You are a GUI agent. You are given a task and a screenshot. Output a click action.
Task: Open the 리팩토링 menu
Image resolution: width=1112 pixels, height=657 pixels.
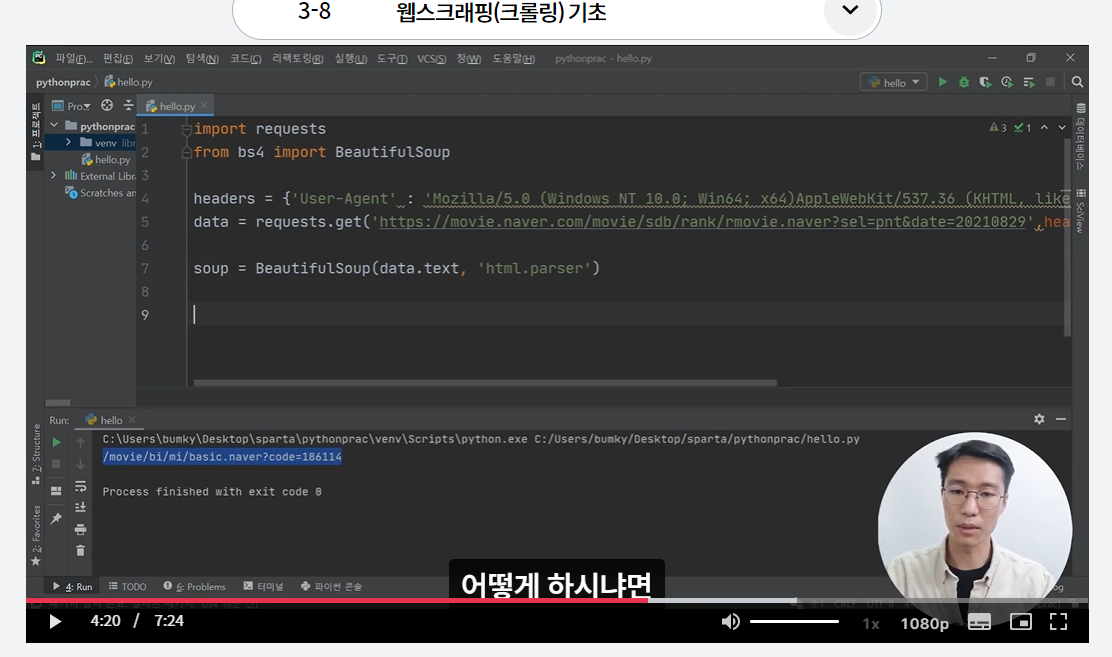click(x=297, y=58)
